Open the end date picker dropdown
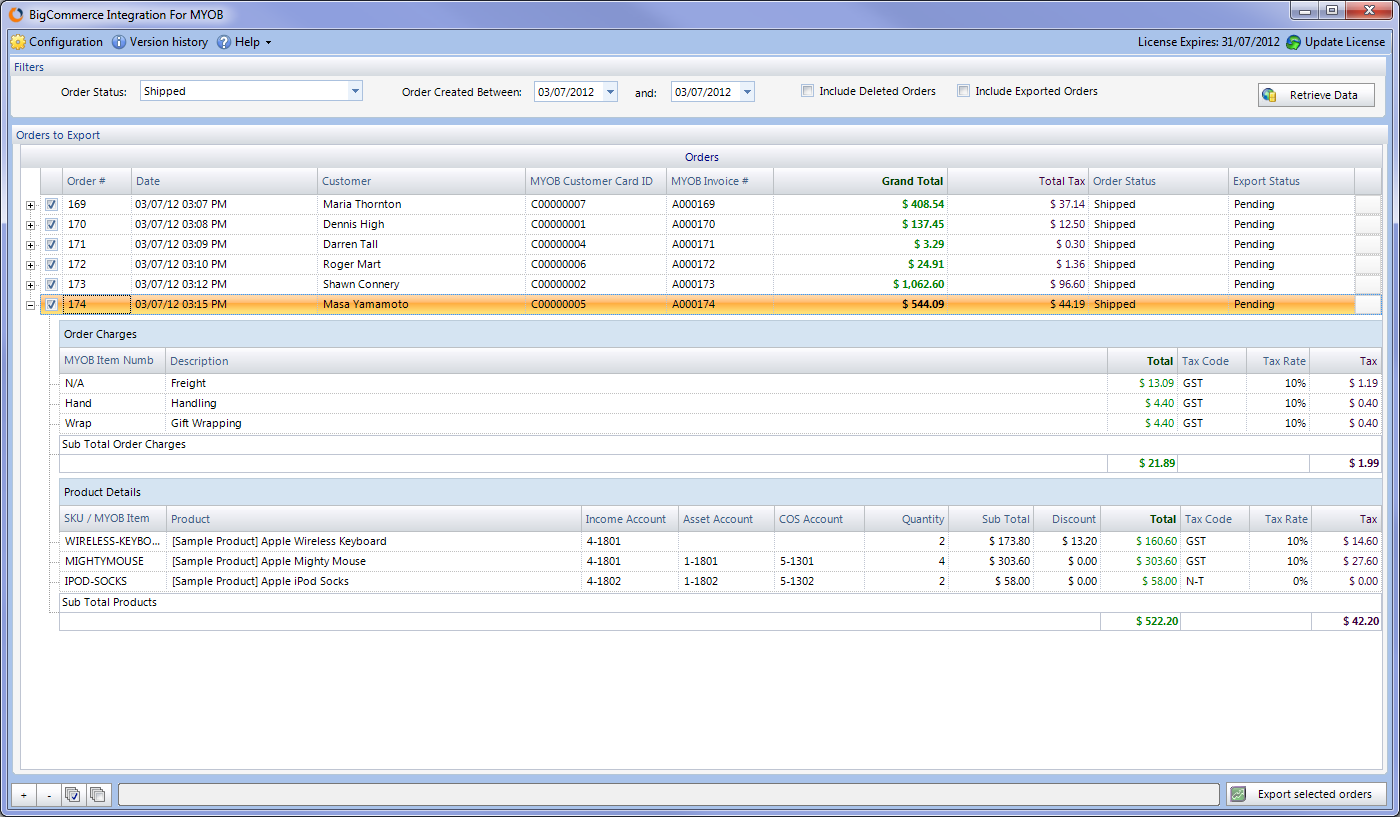Image resolution: width=1400 pixels, height=817 pixels. 747,92
